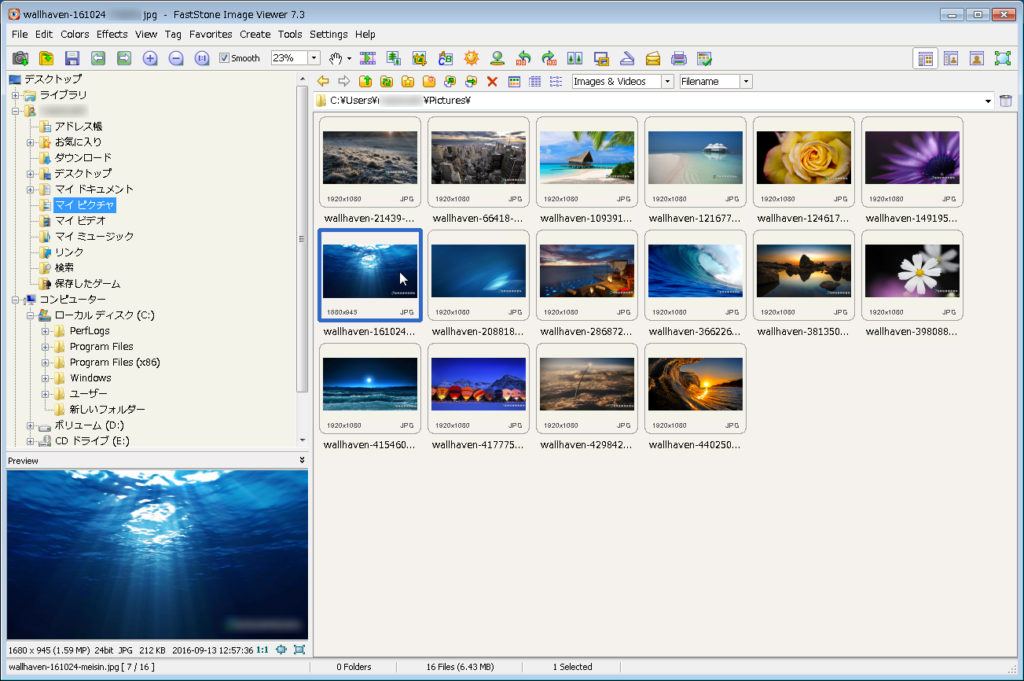Open the Tag menu
Image resolution: width=1024 pixels, height=681 pixels.
(172, 34)
